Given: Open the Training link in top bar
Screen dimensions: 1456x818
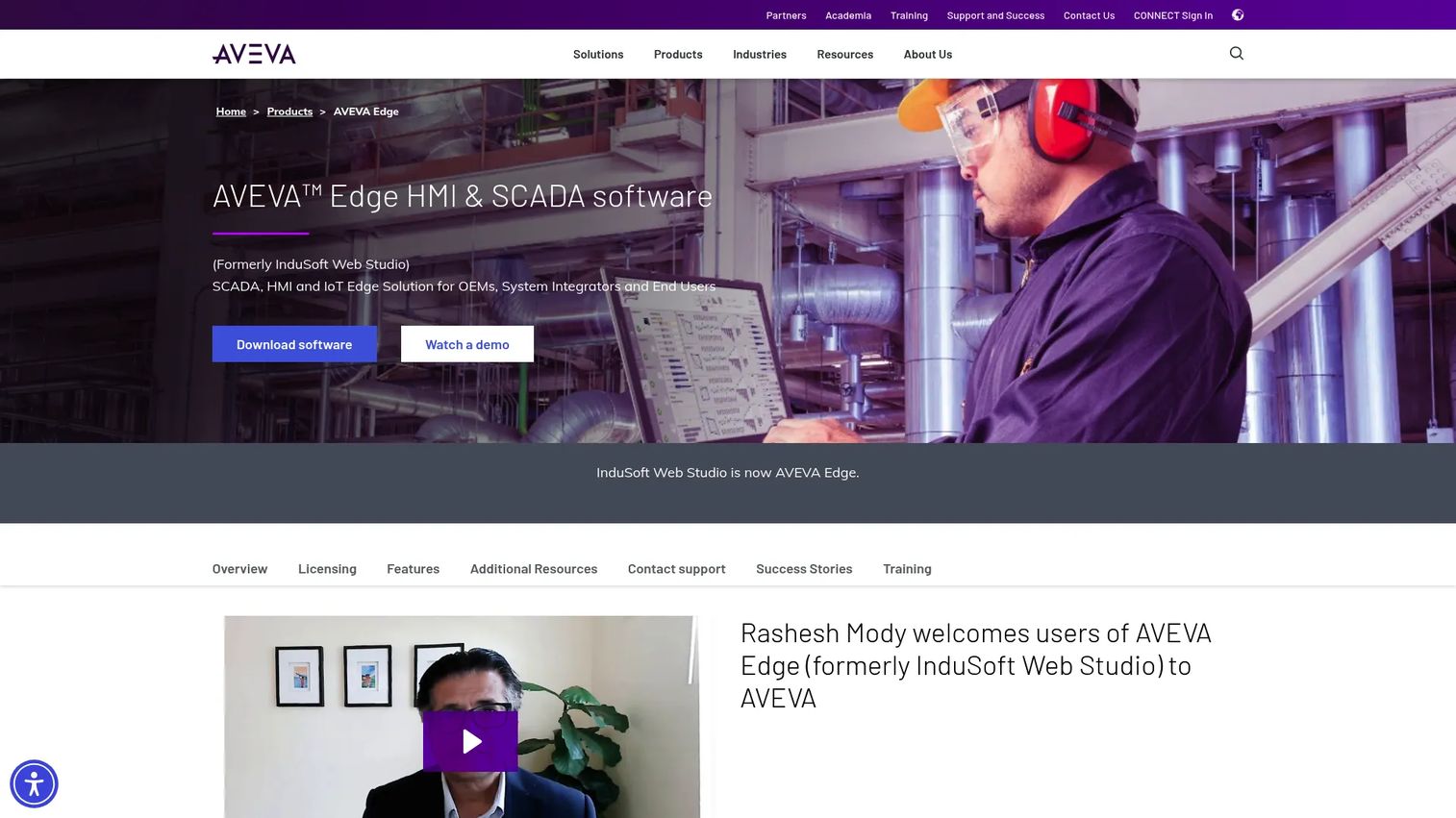Looking at the screenshot, I should pos(909,15).
